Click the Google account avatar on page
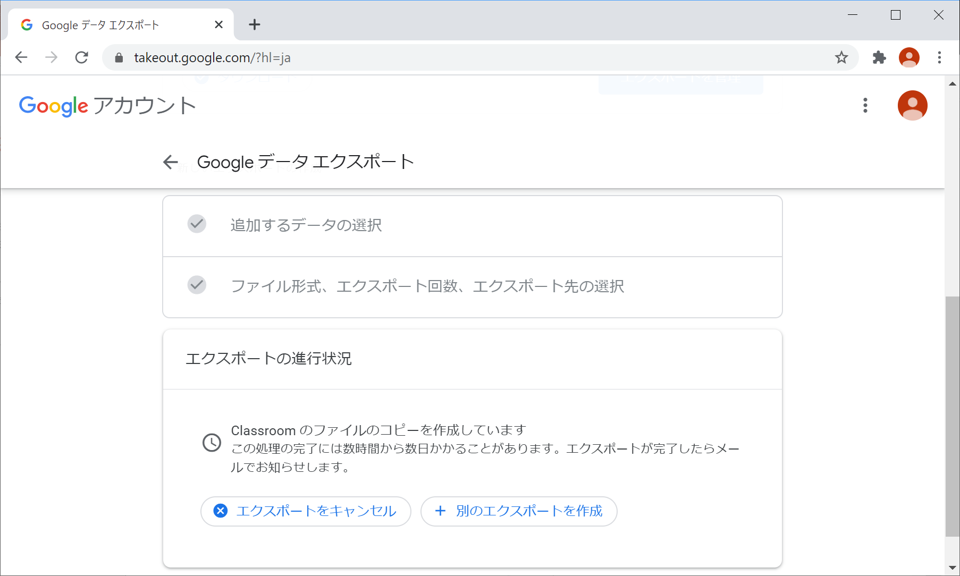Screen dimensions: 960x576 click(912, 105)
